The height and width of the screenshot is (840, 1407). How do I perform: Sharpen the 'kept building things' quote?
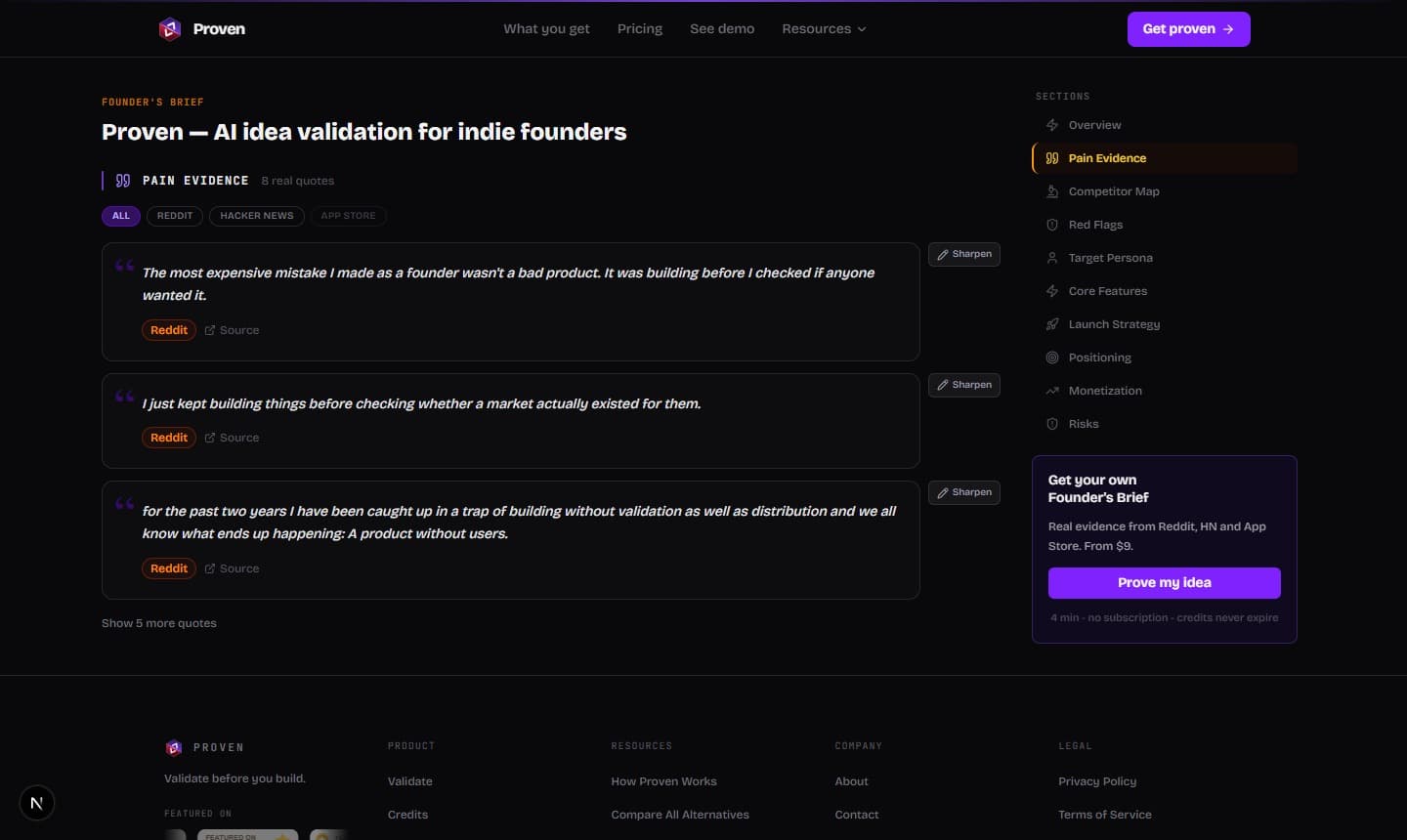click(964, 385)
